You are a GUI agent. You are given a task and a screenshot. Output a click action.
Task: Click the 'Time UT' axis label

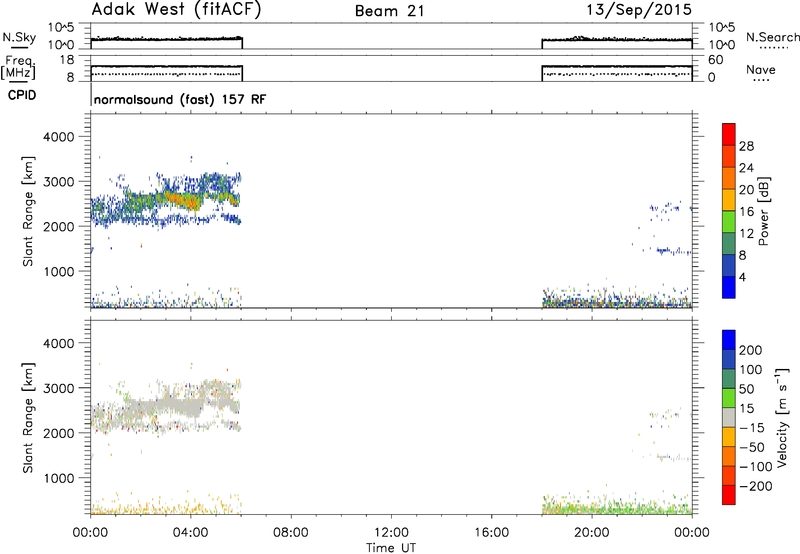(391, 548)
